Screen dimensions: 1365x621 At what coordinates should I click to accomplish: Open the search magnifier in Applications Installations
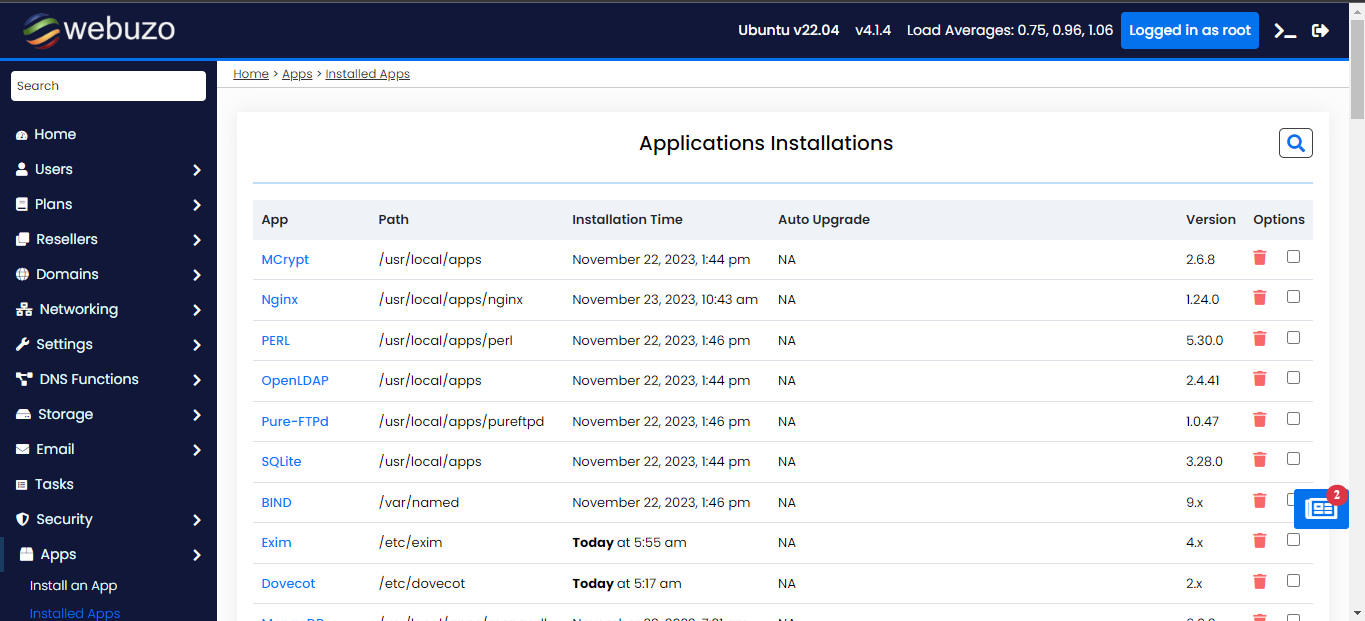click(x=1295, y=144)
